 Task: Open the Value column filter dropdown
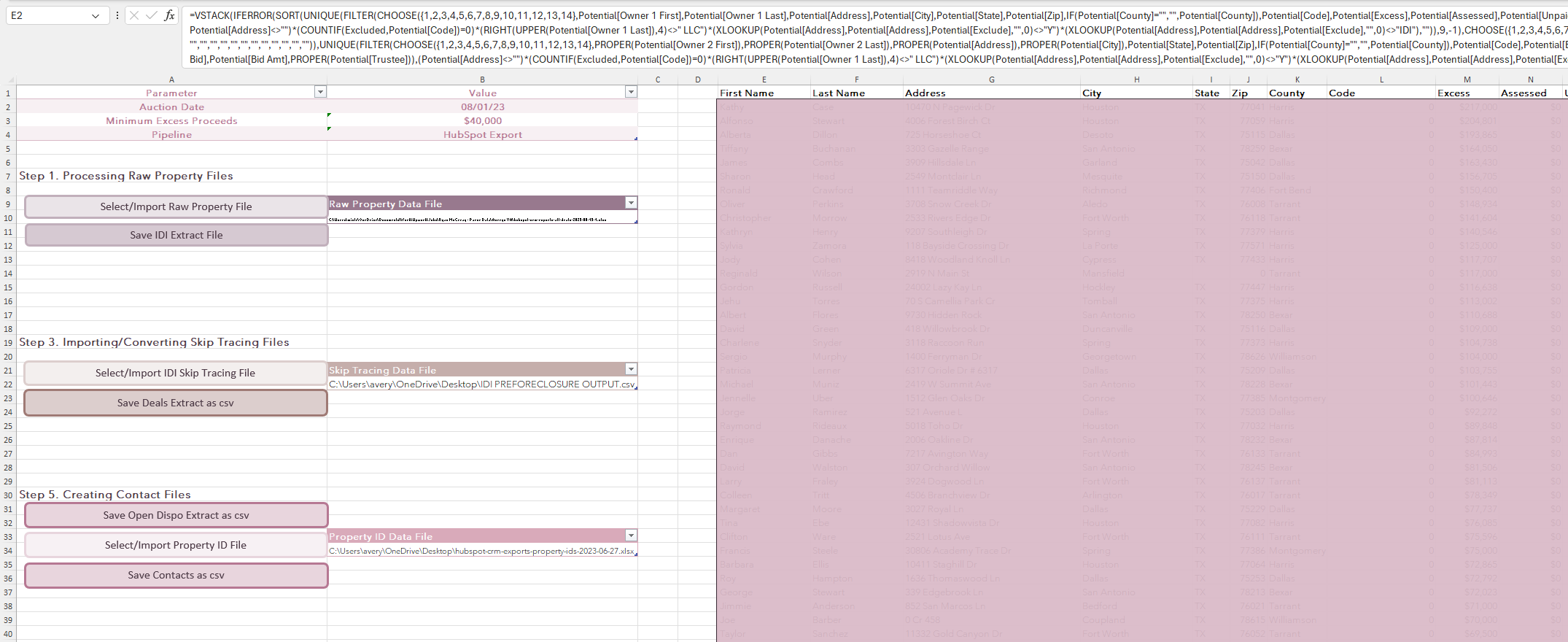[631, 92]
